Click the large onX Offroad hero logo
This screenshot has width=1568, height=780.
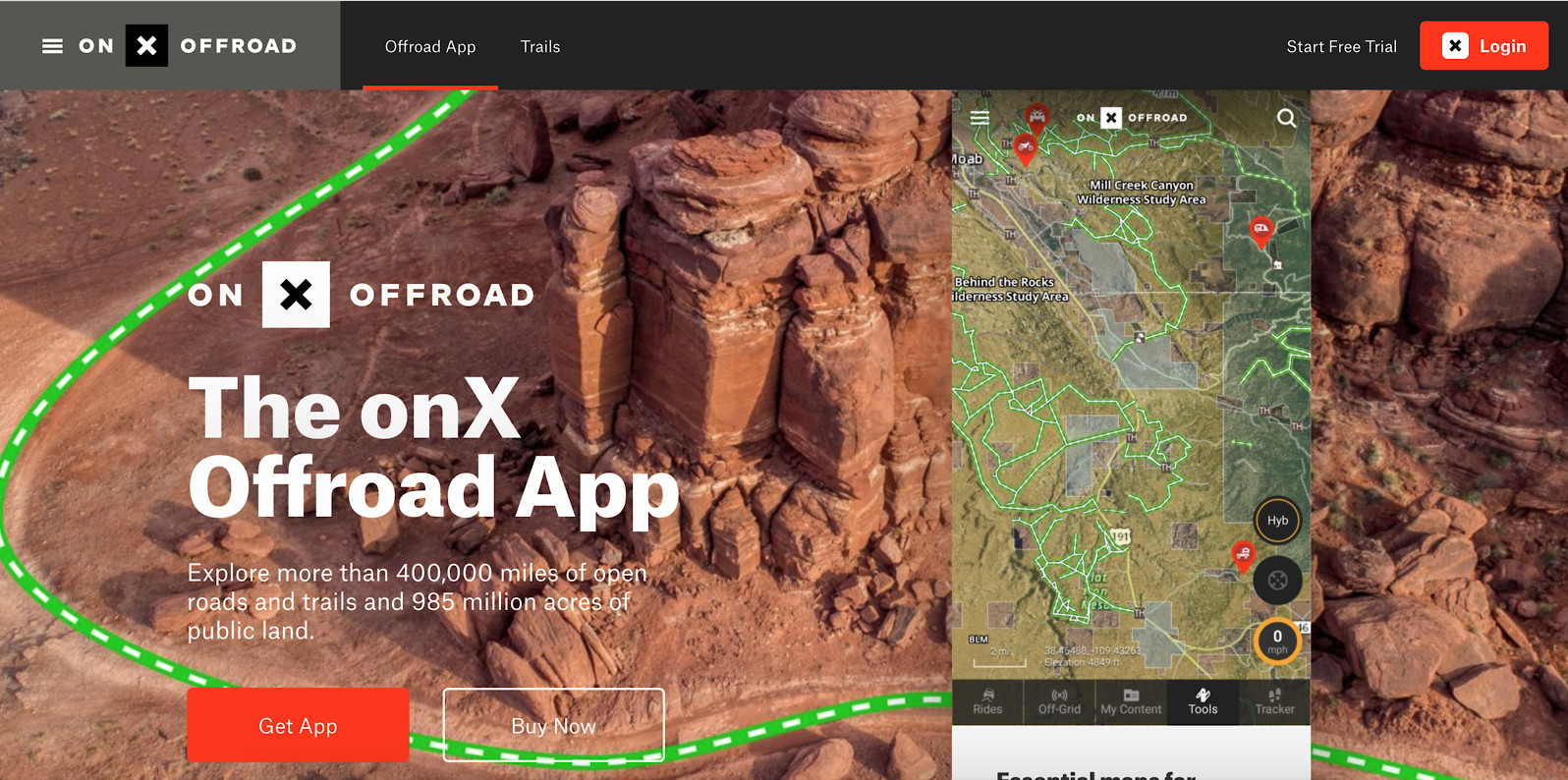(362, 295)
